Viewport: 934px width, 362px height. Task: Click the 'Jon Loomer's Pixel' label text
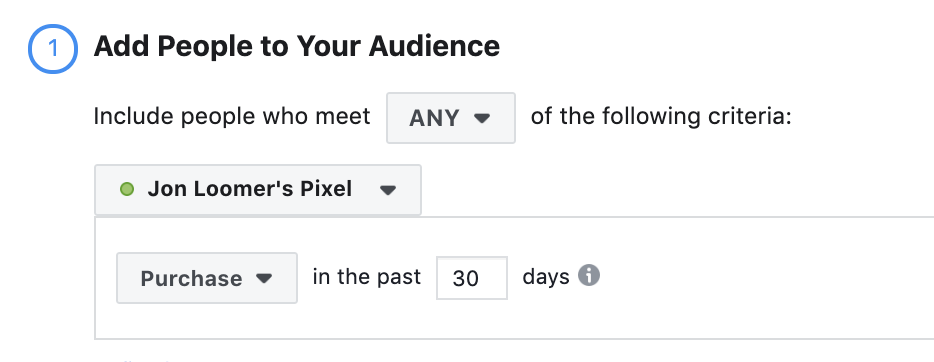(x=250, y=189)
